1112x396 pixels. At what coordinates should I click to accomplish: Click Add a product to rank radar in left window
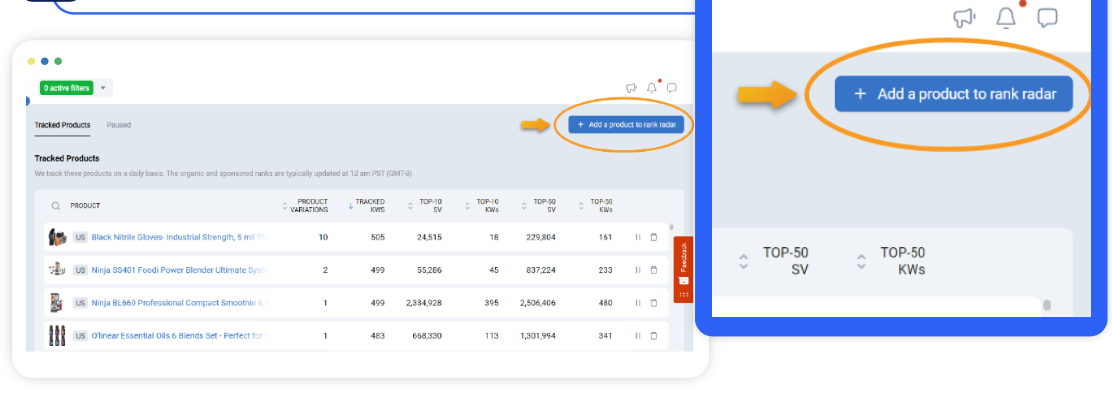tap(626, 125)
